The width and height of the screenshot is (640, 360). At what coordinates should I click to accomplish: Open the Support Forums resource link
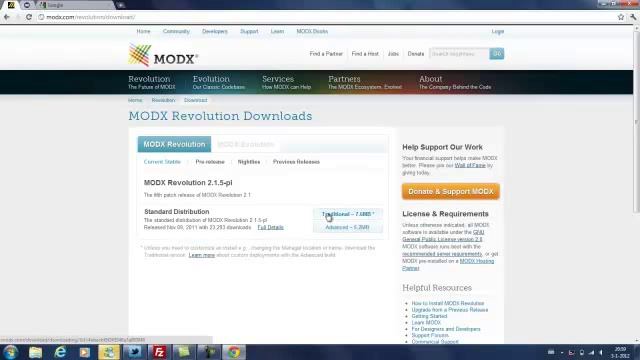click(x=430, y=336)
